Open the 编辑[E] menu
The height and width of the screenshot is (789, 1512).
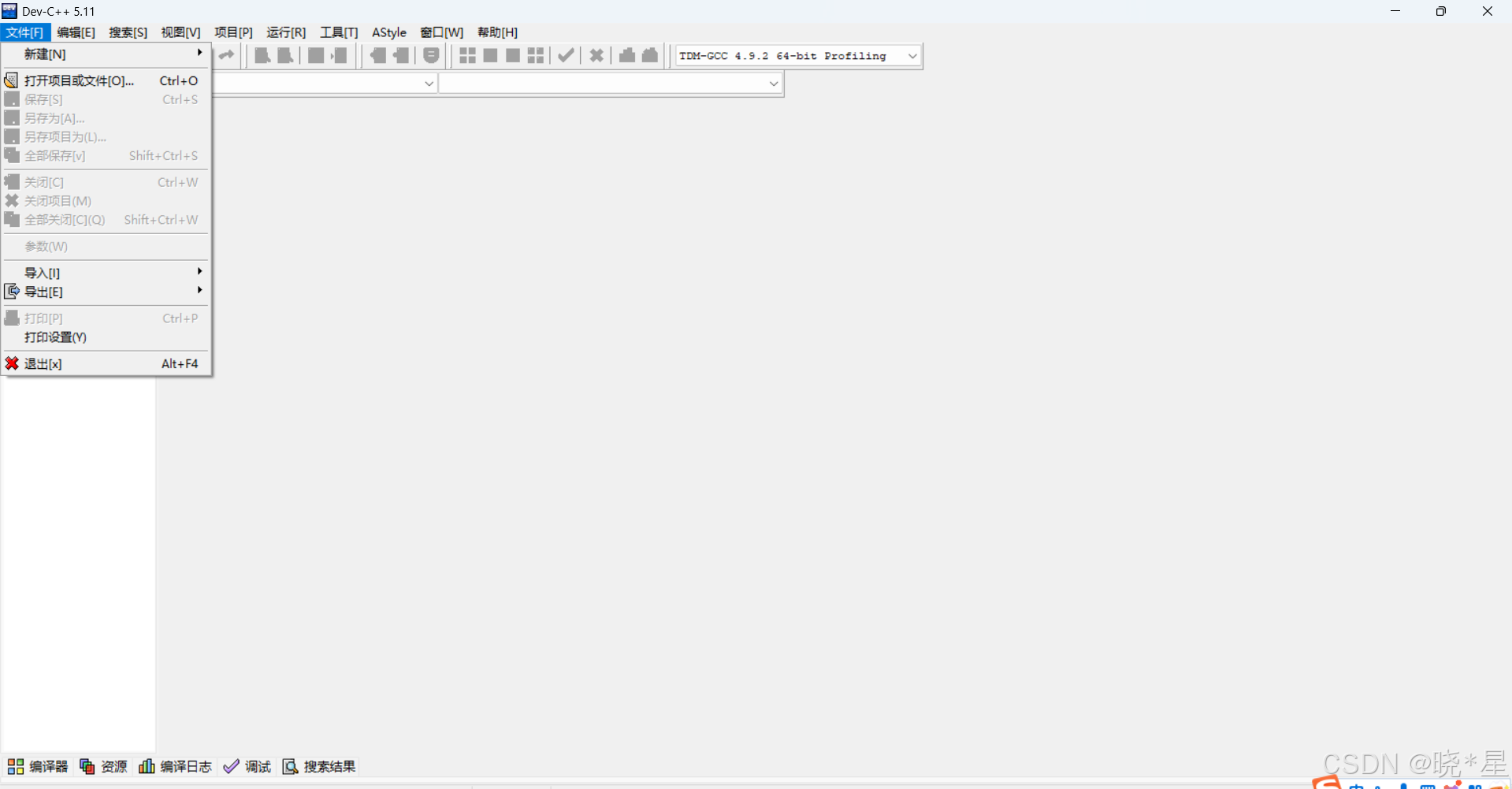[76, 32]
